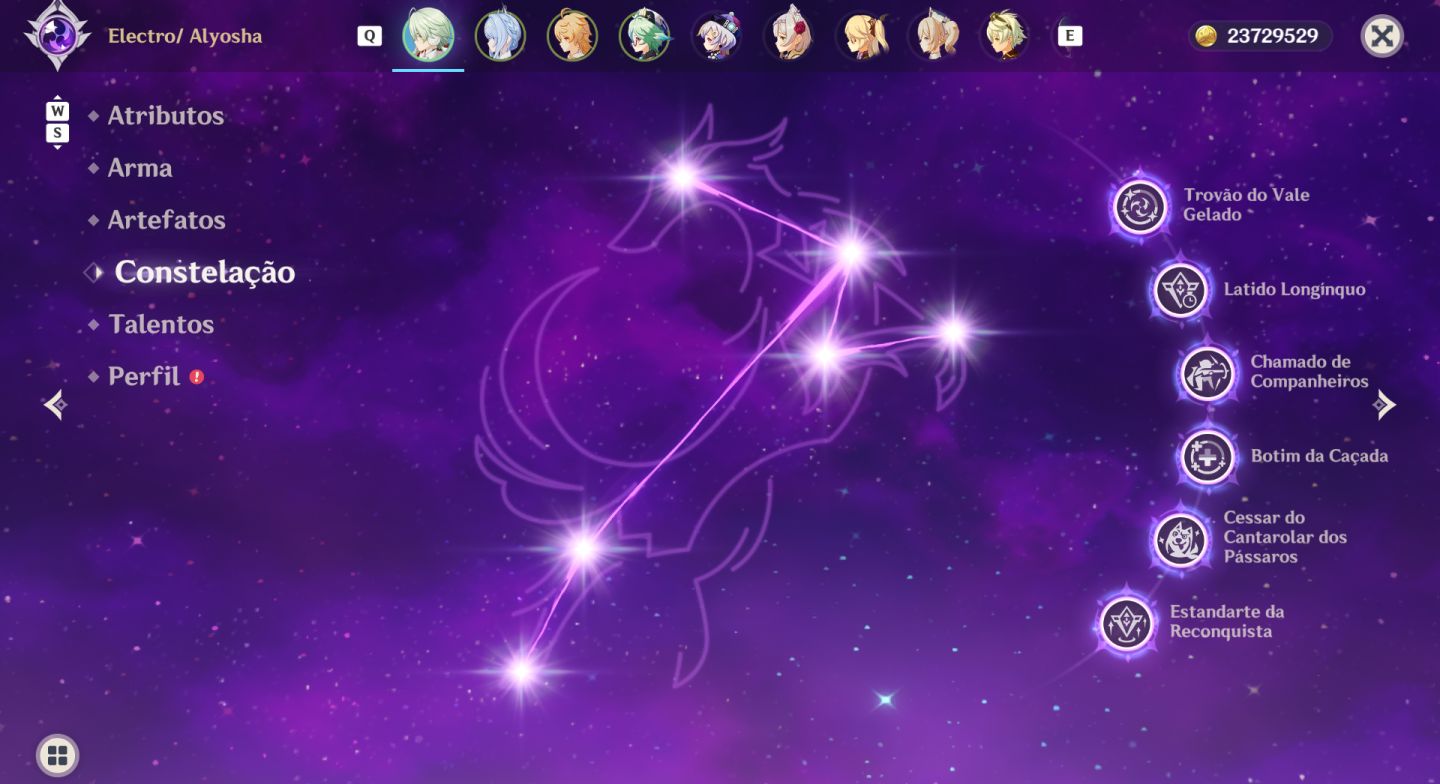Click the Electro element emblem icon
The image size is (1440, 784).
57,35
